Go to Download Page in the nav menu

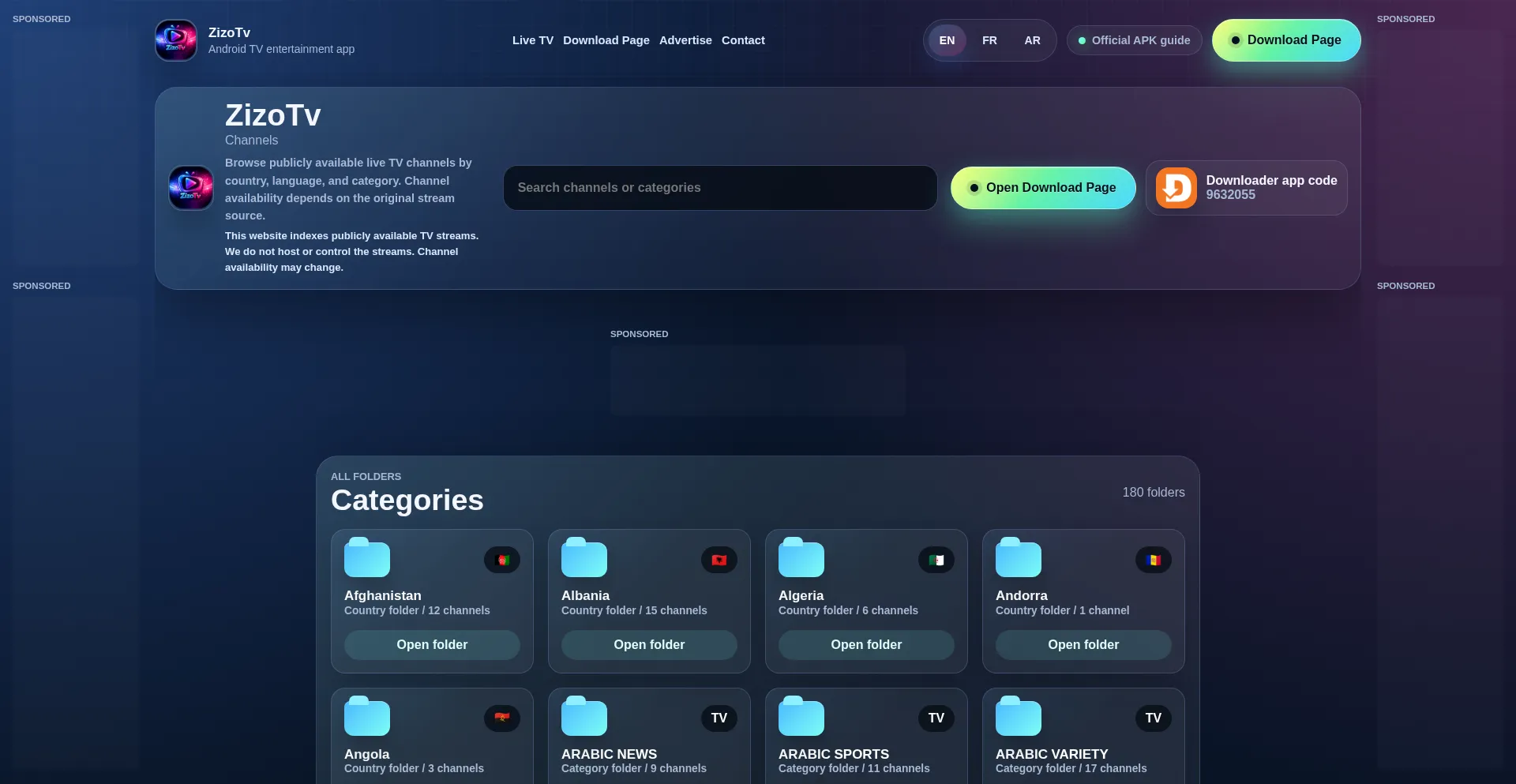point(606,40)
